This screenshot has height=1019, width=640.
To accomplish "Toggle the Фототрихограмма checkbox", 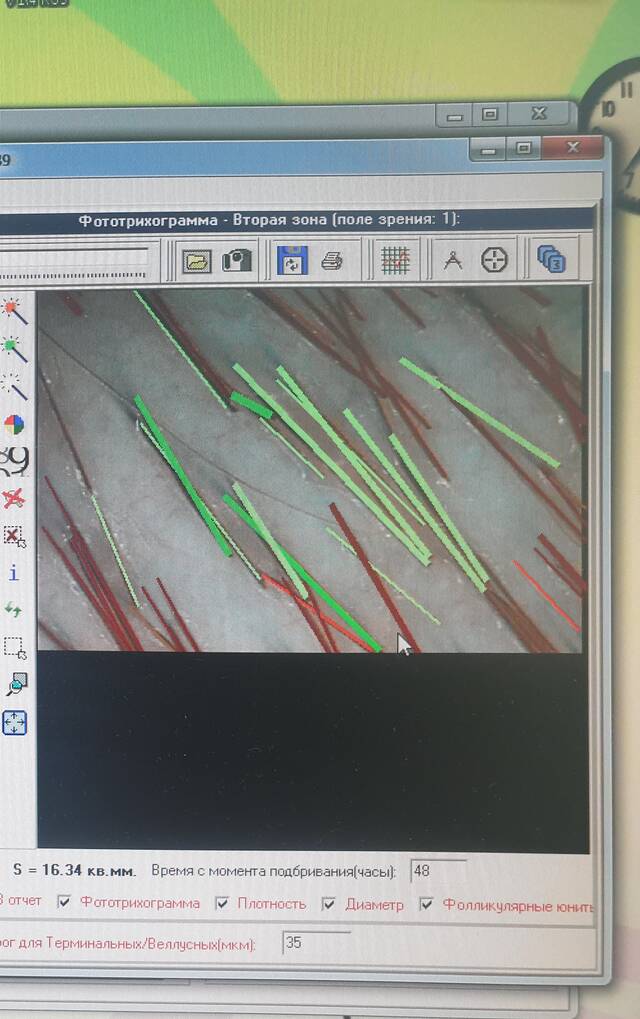I will pos(64,901).
